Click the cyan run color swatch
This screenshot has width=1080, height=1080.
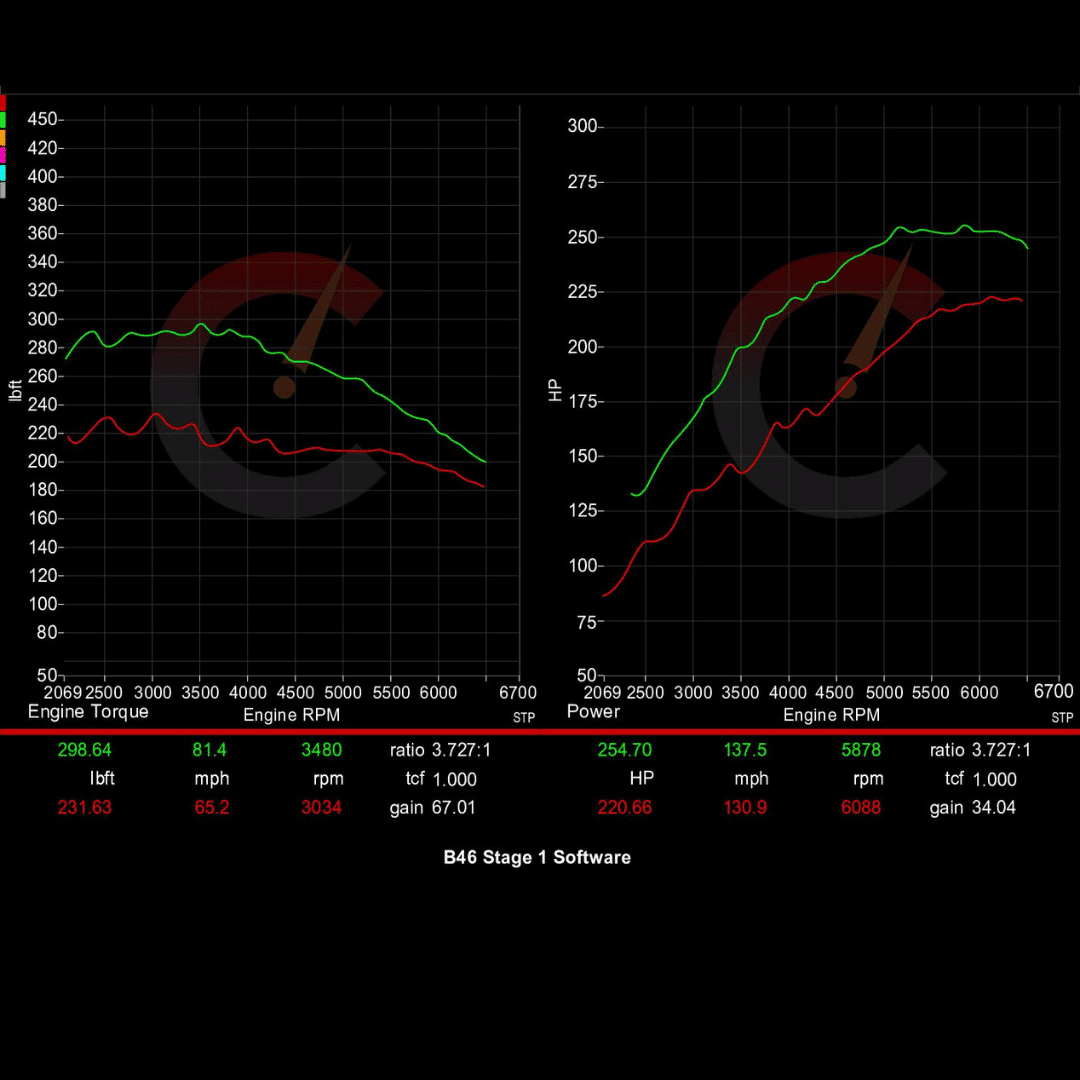(3, 172)
